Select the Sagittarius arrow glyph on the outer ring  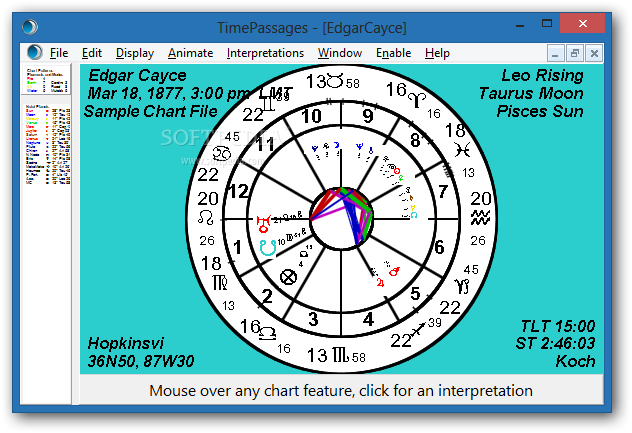tap(418, 329)
